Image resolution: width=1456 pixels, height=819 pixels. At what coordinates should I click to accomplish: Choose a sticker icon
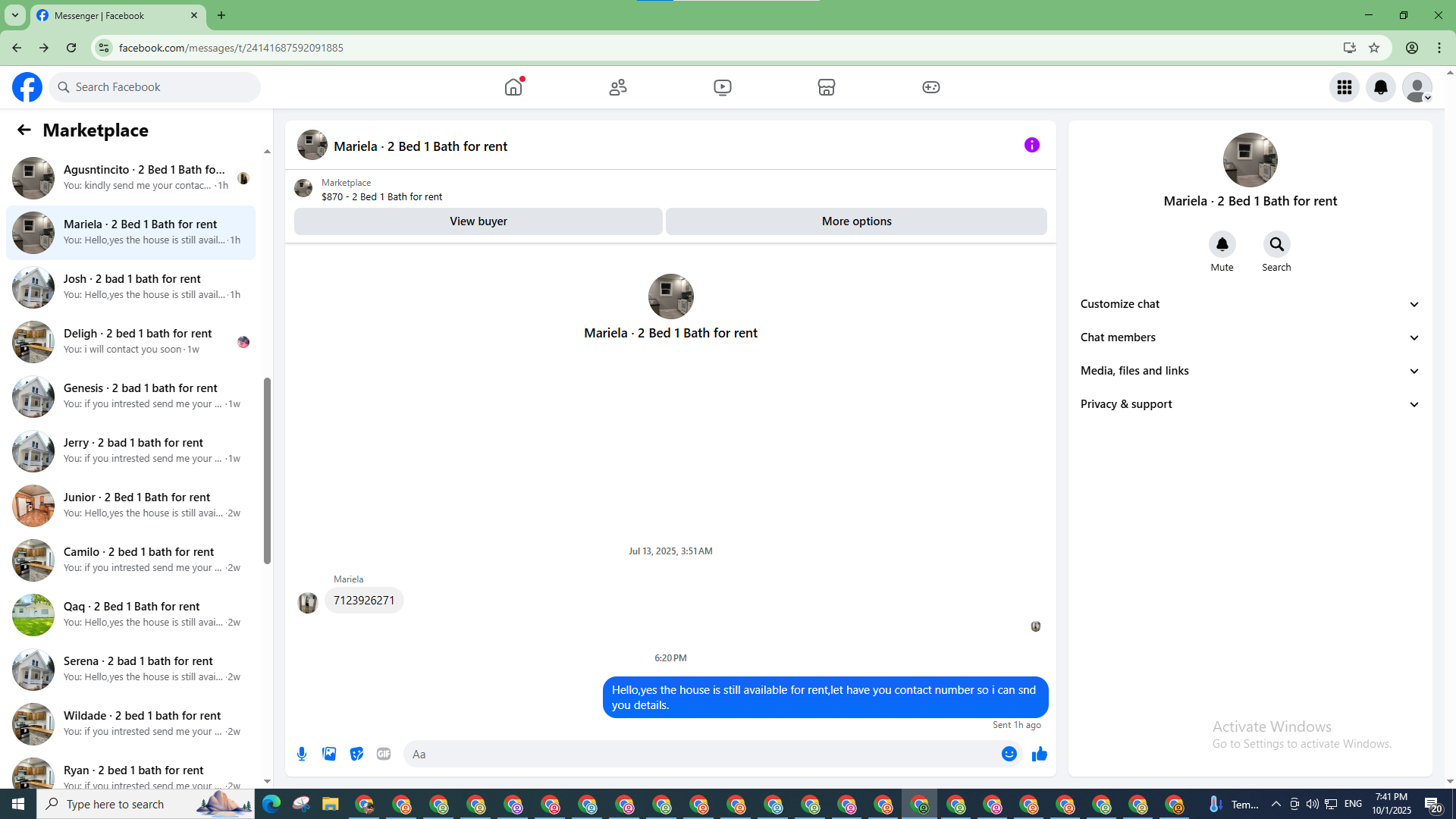click(356, 754)
